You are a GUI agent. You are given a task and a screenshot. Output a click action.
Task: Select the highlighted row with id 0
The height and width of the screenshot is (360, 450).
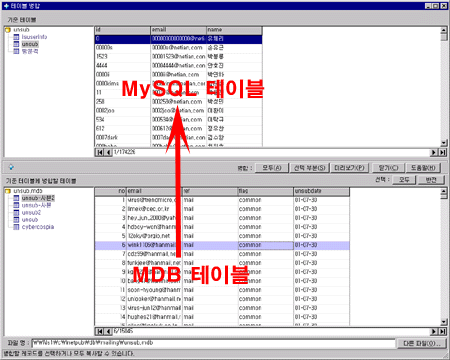point(178,39)
